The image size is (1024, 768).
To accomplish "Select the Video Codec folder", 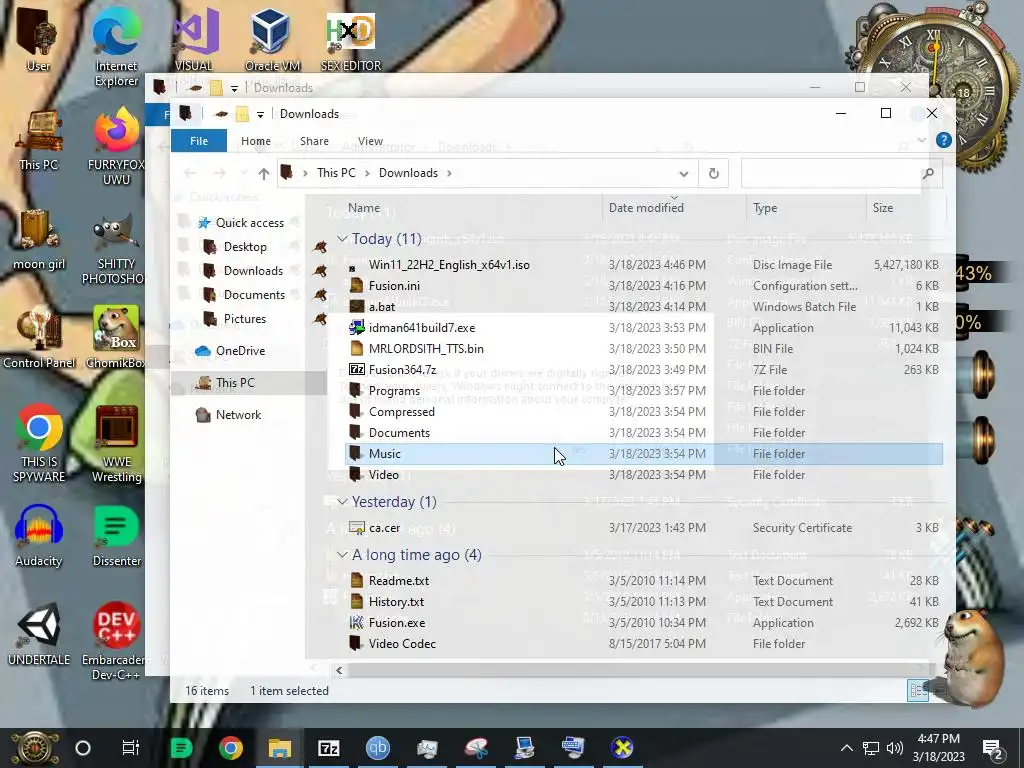I will click(x=643, y=644).
